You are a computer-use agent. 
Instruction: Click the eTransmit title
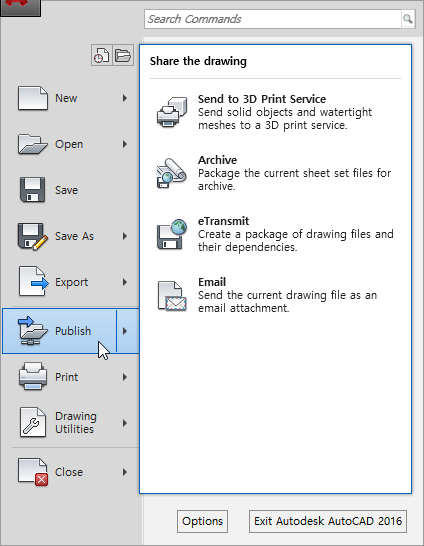223,221
